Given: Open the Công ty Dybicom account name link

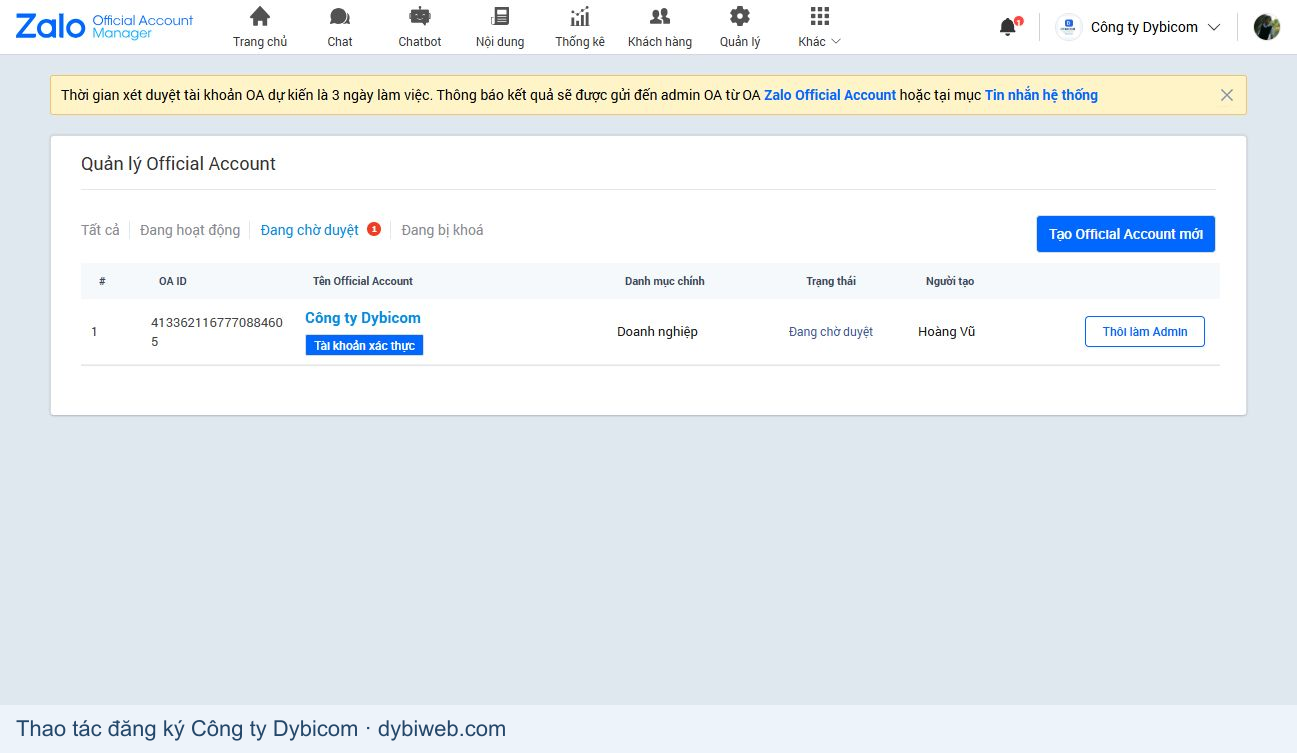Looking at the screenshot, I should point(363,318).
